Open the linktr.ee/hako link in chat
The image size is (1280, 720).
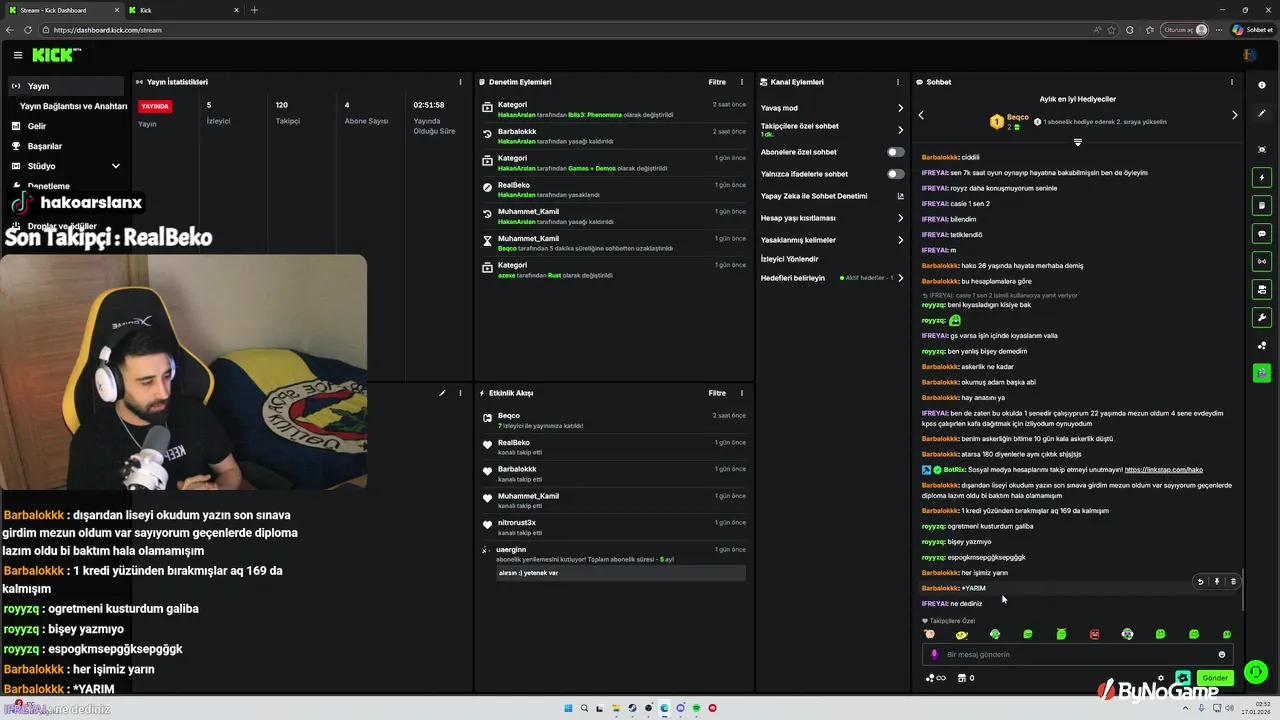[1163, 469]
